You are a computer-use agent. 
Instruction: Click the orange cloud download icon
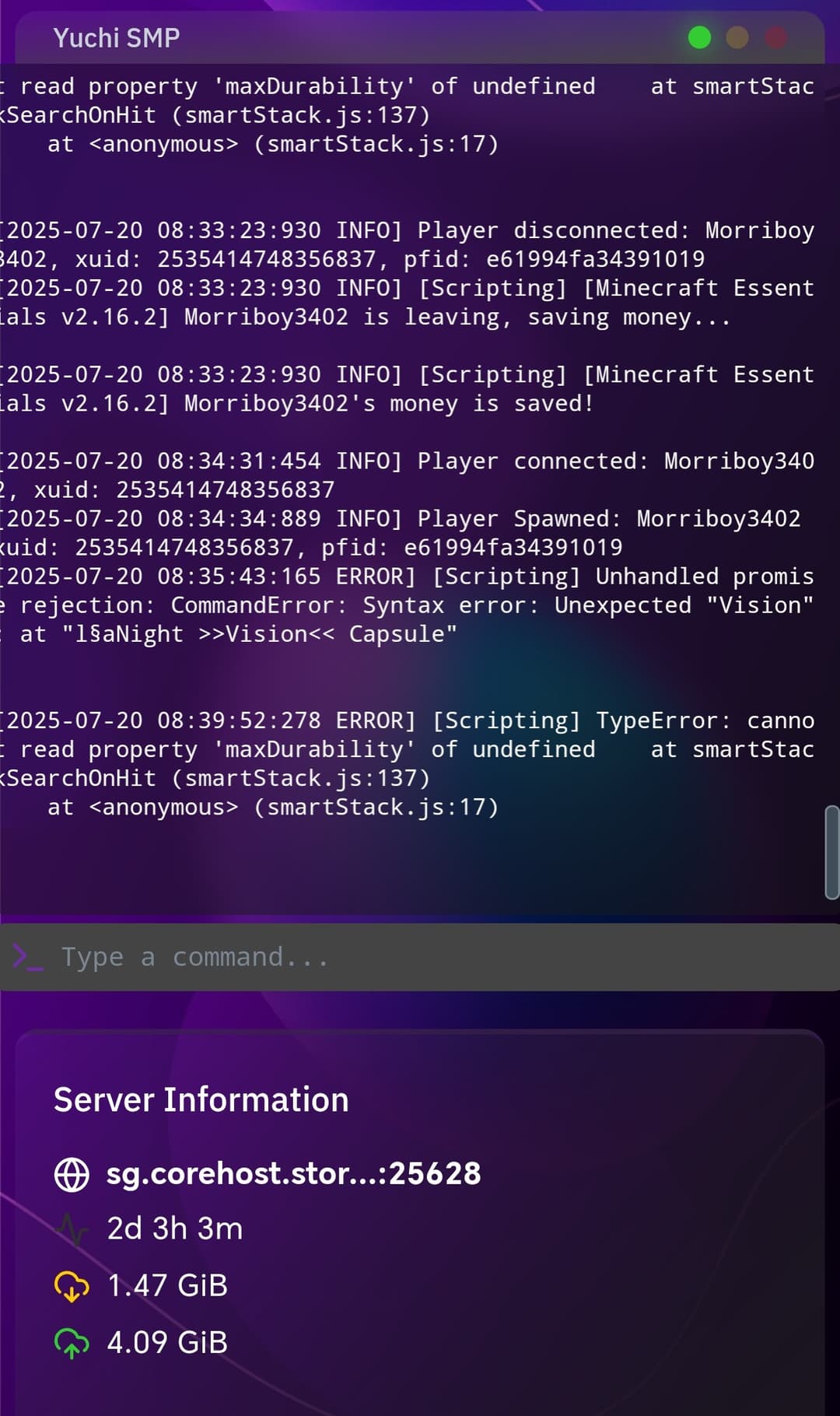[x=72, y=1286]
